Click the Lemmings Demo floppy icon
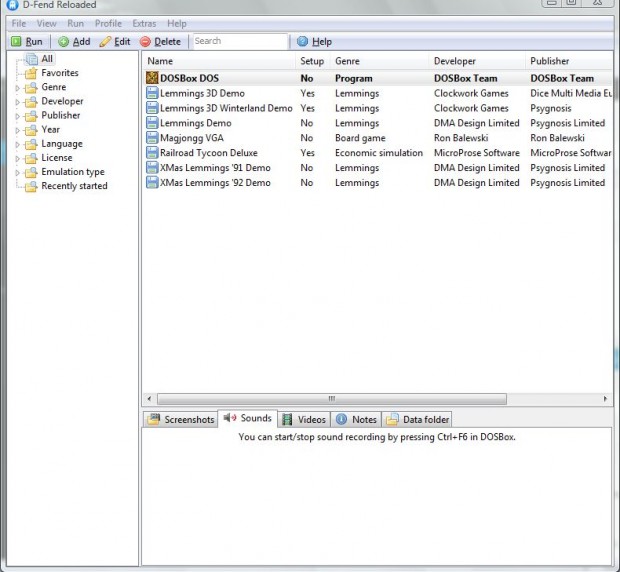 [x=152, y=123]
